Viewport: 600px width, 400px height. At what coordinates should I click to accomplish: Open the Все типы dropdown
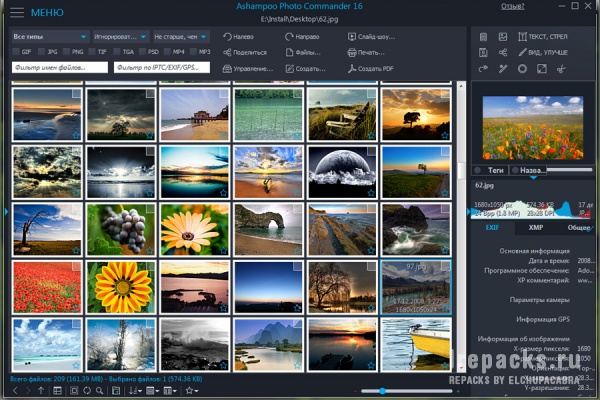[51, 37]
